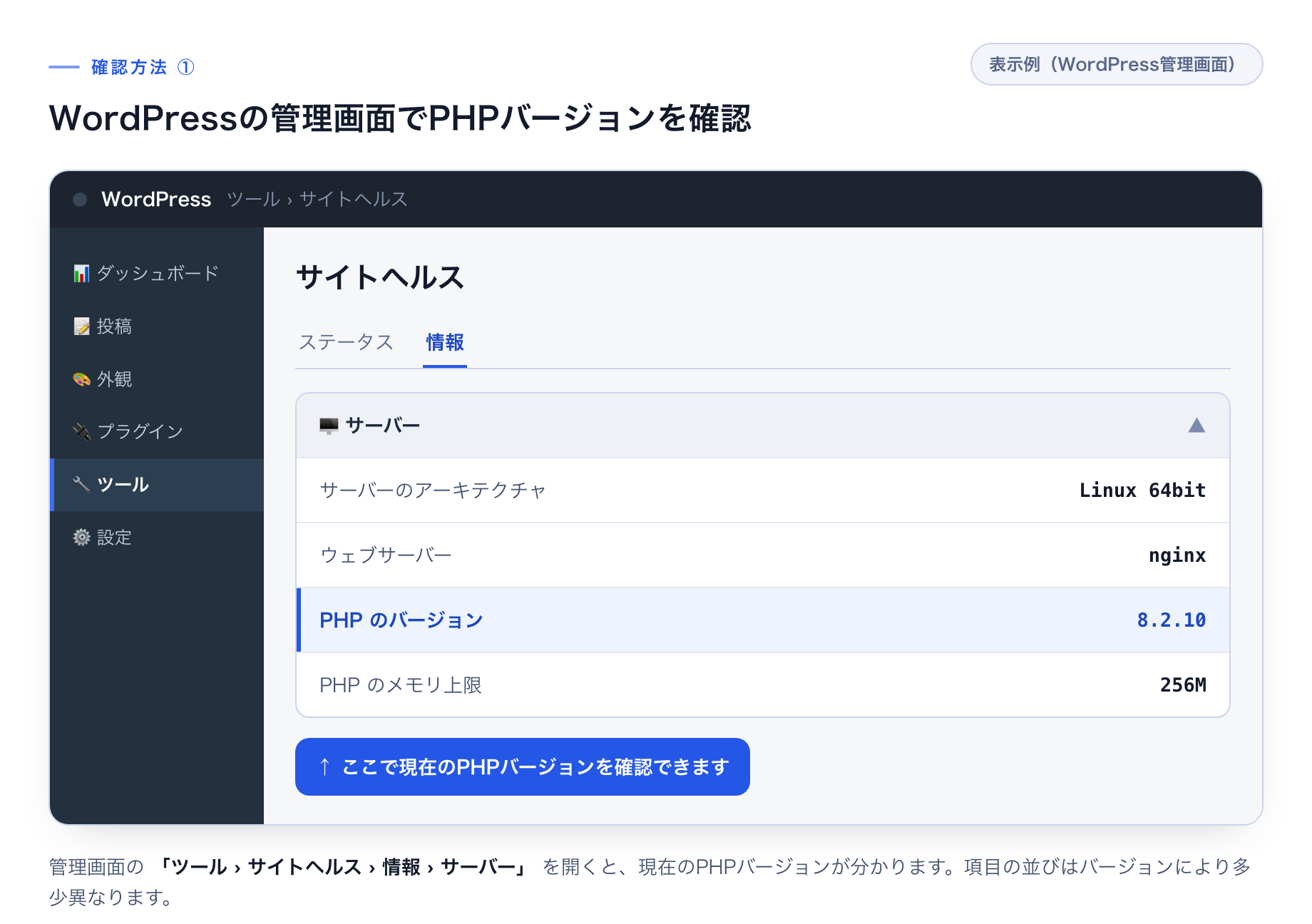Select the 情報 tab

445,342
